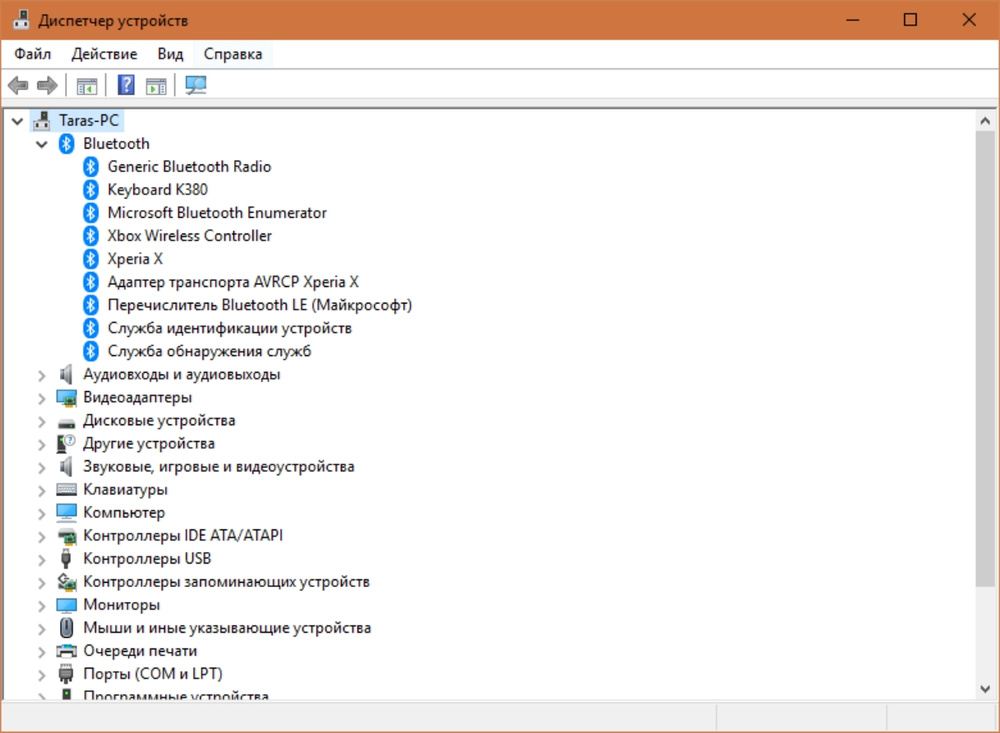Click the vertical scrollbar down arrow
The width and height of the screenshot is (1000, 733).
pos(984,688)
